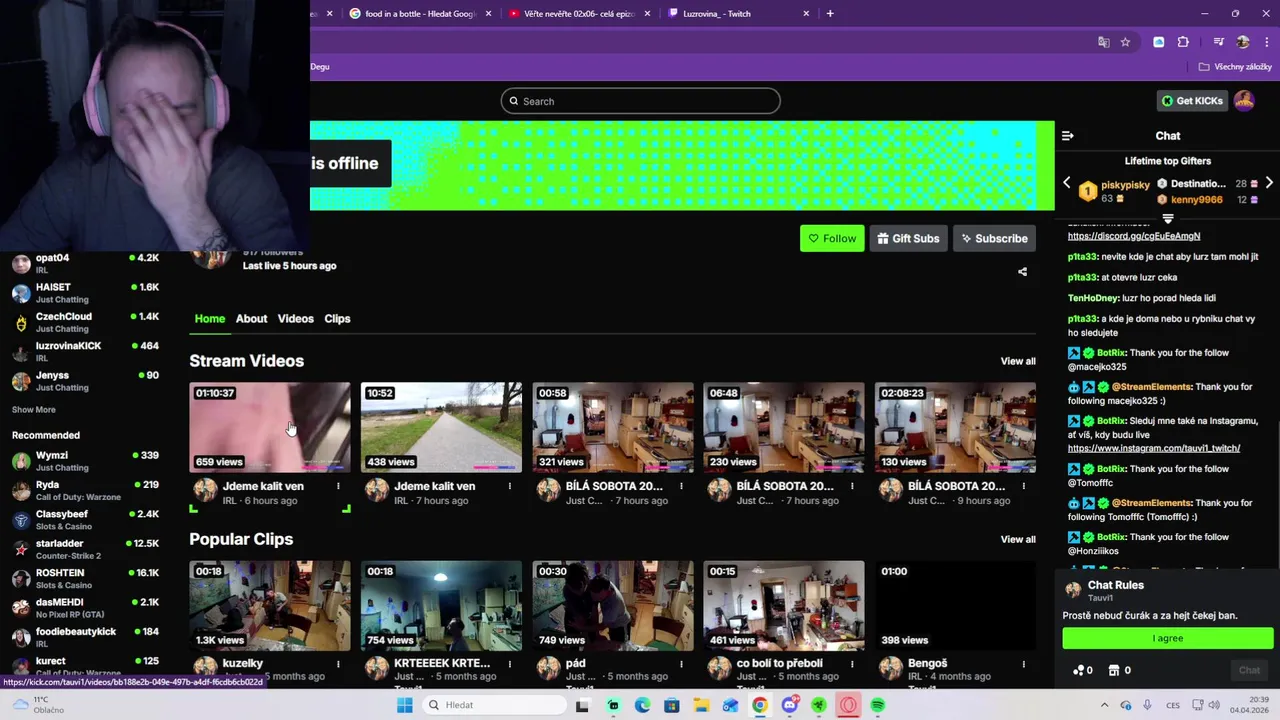Open the 02:08:23 BÍLÁ SOBOTA stream thumbnail
Image resolution: width=1280 pixels, height=720 pixels.
(955, 427)
